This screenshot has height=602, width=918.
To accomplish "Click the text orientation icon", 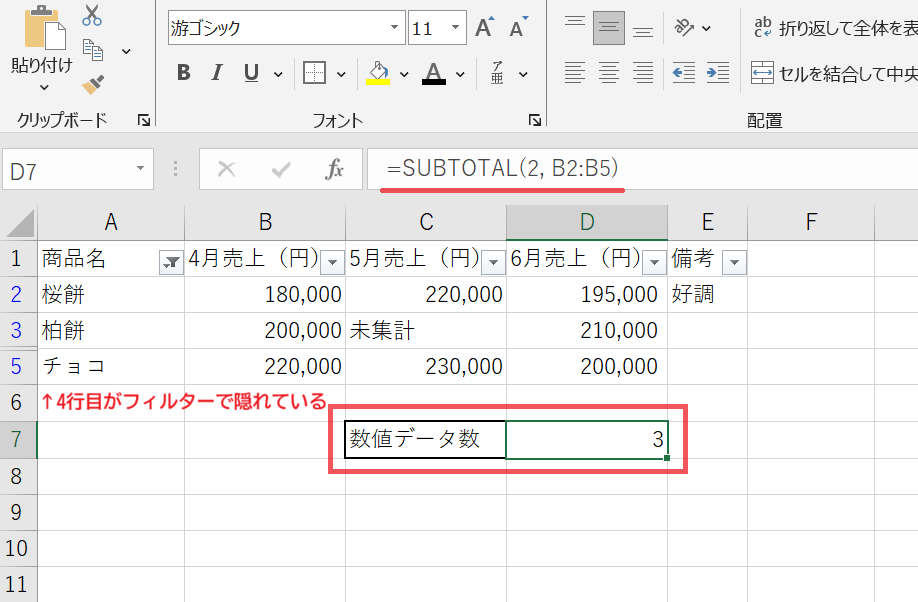I will [684, 28].
